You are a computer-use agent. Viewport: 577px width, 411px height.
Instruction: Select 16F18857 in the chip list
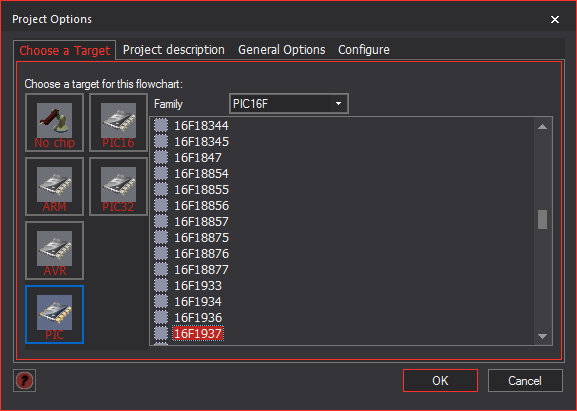pos(201,222)
